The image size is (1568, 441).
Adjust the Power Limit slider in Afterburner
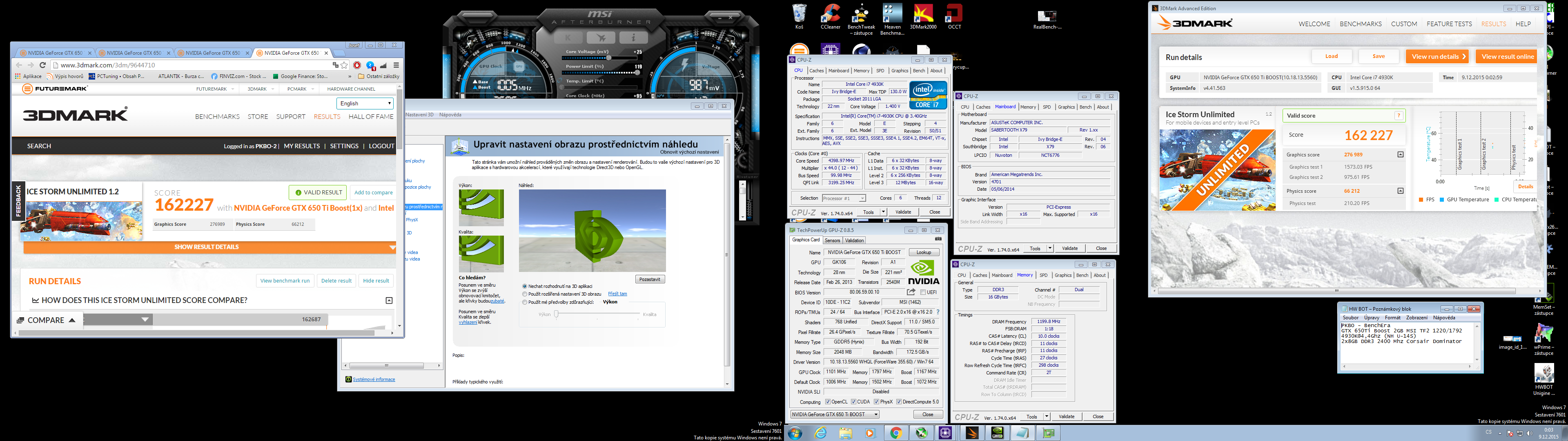601,73
